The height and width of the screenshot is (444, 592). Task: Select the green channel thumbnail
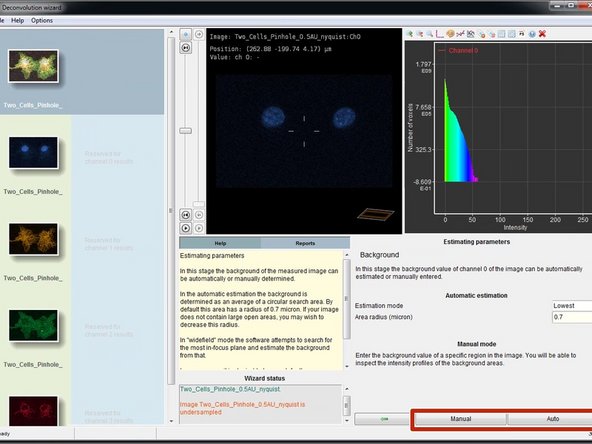coord(33,325)
